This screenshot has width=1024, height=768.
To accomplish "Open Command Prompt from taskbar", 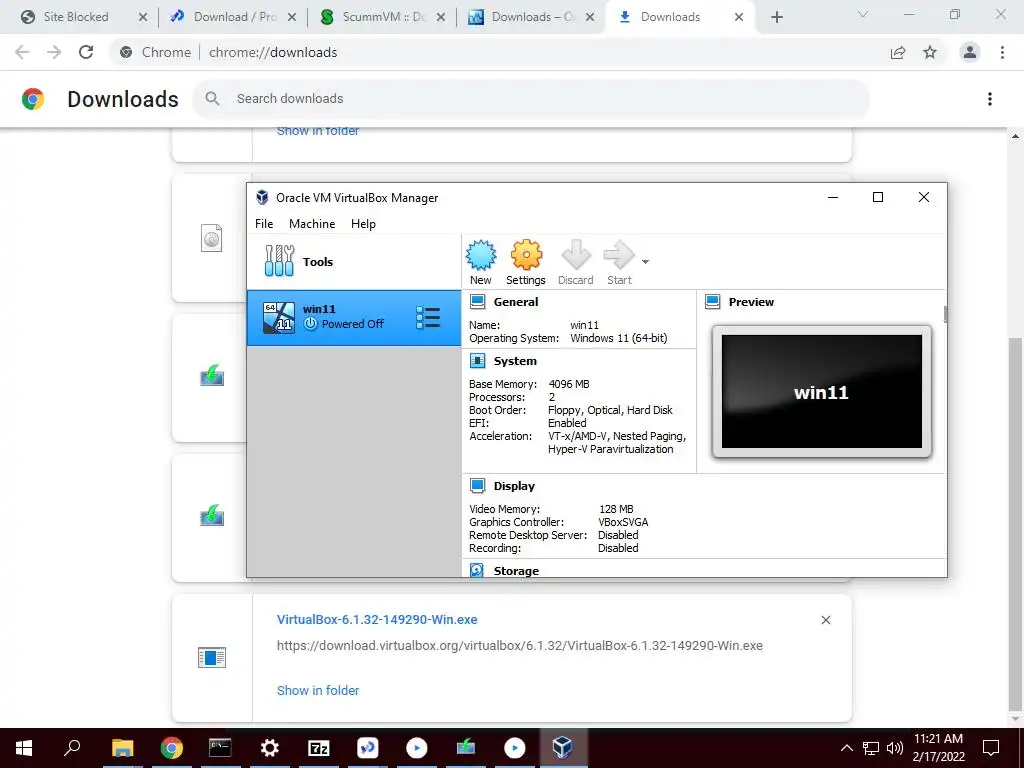I will click(220, 748).
